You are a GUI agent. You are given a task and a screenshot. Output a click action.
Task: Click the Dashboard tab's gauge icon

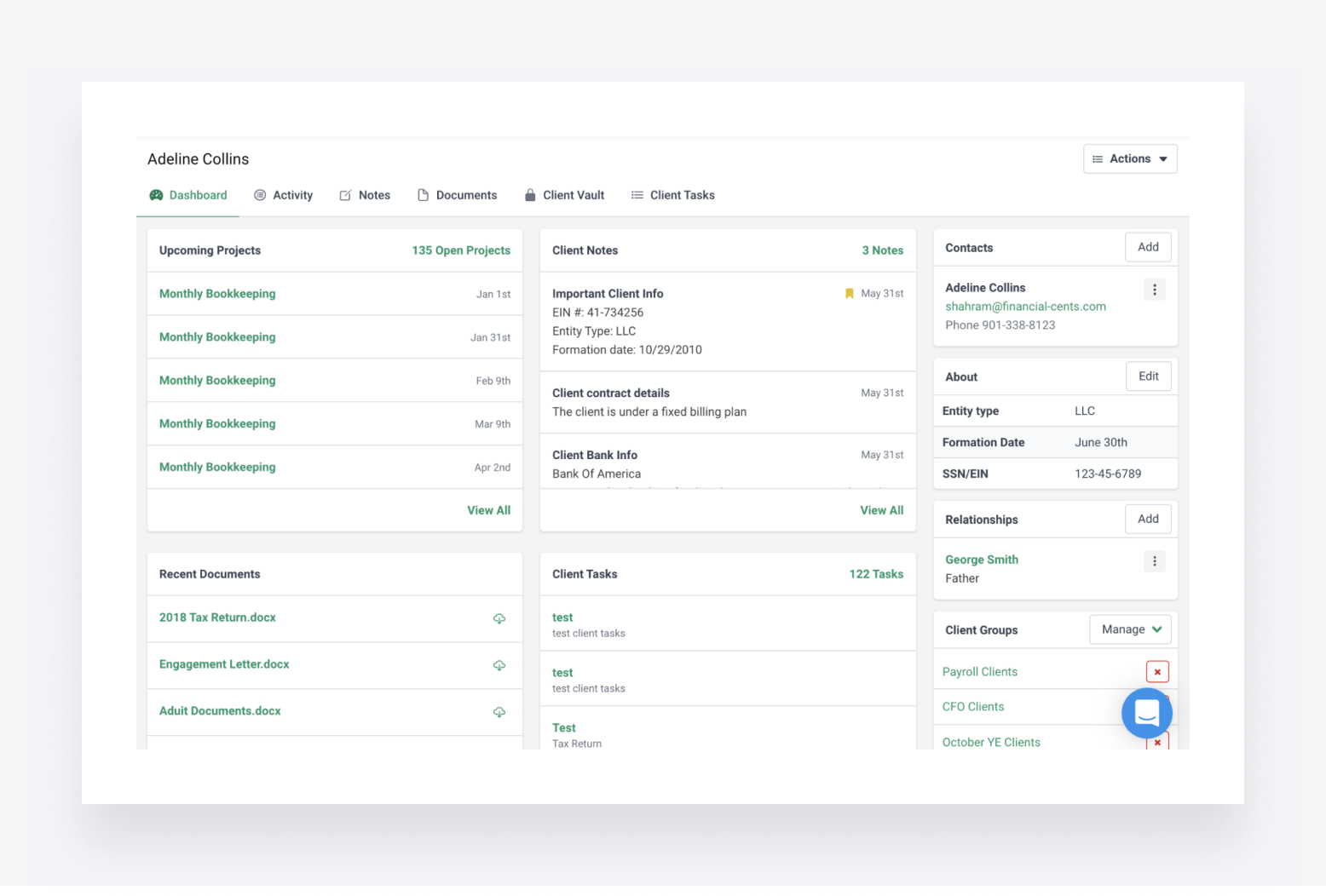156,195
